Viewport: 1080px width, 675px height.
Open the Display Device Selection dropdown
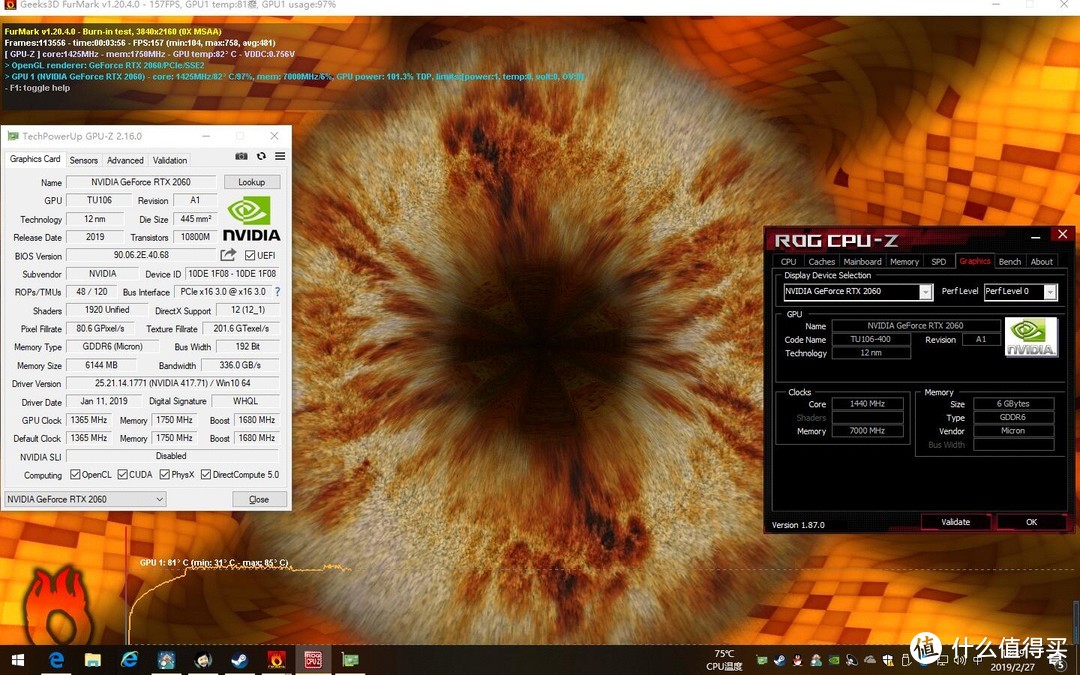(x=858, y=291)
